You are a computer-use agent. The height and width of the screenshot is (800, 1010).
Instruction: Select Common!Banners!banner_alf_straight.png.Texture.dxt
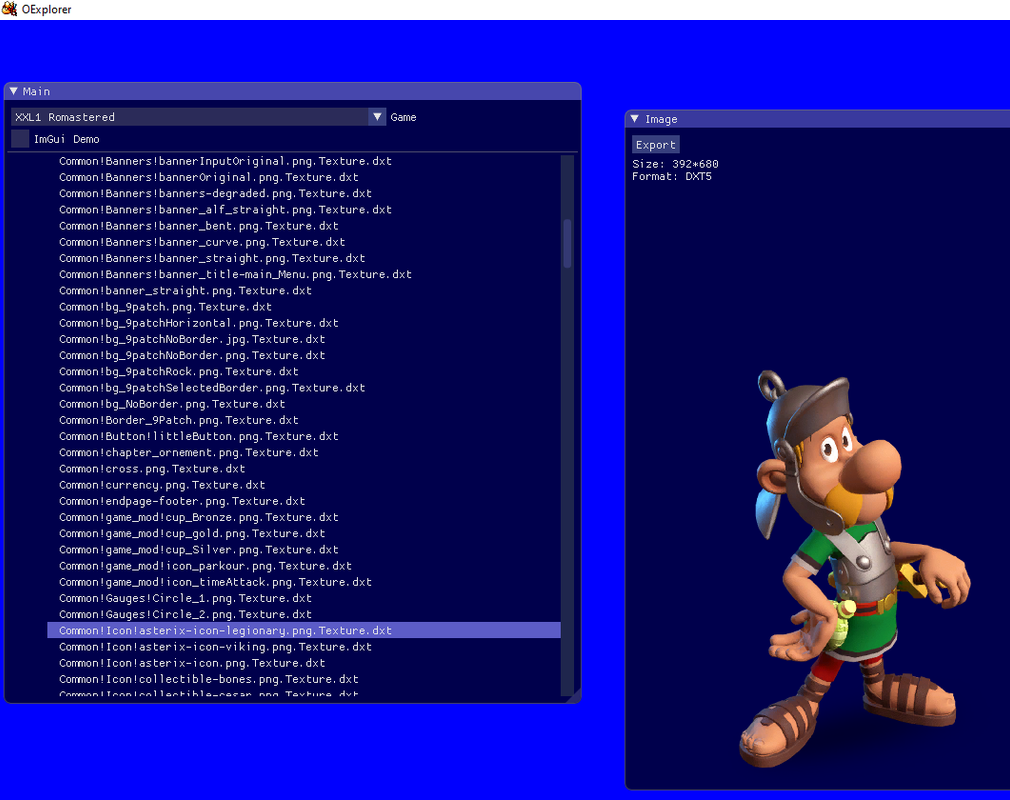pos(303,209)
